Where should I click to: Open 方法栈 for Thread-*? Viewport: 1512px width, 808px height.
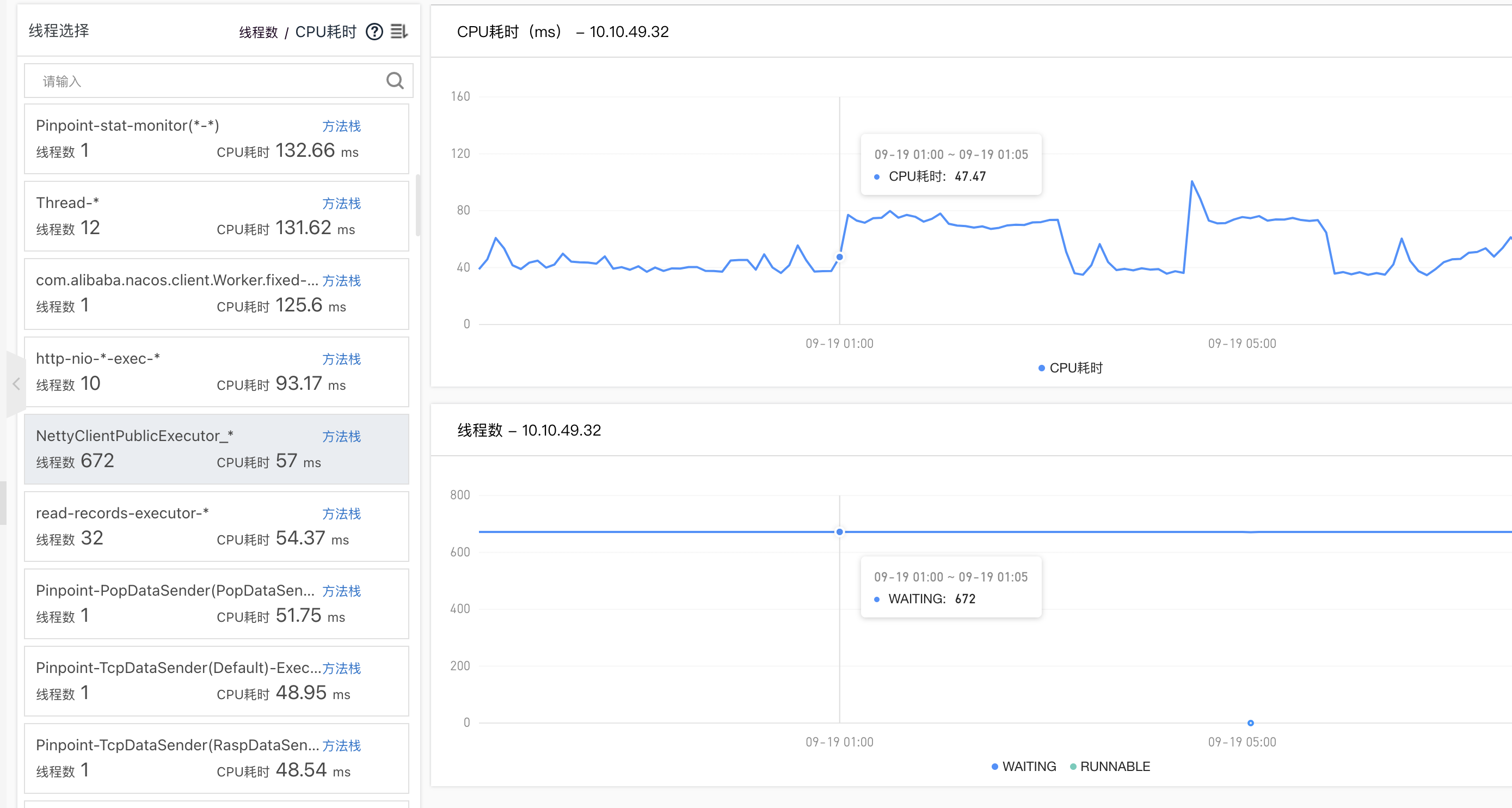(x=342, y=204)
